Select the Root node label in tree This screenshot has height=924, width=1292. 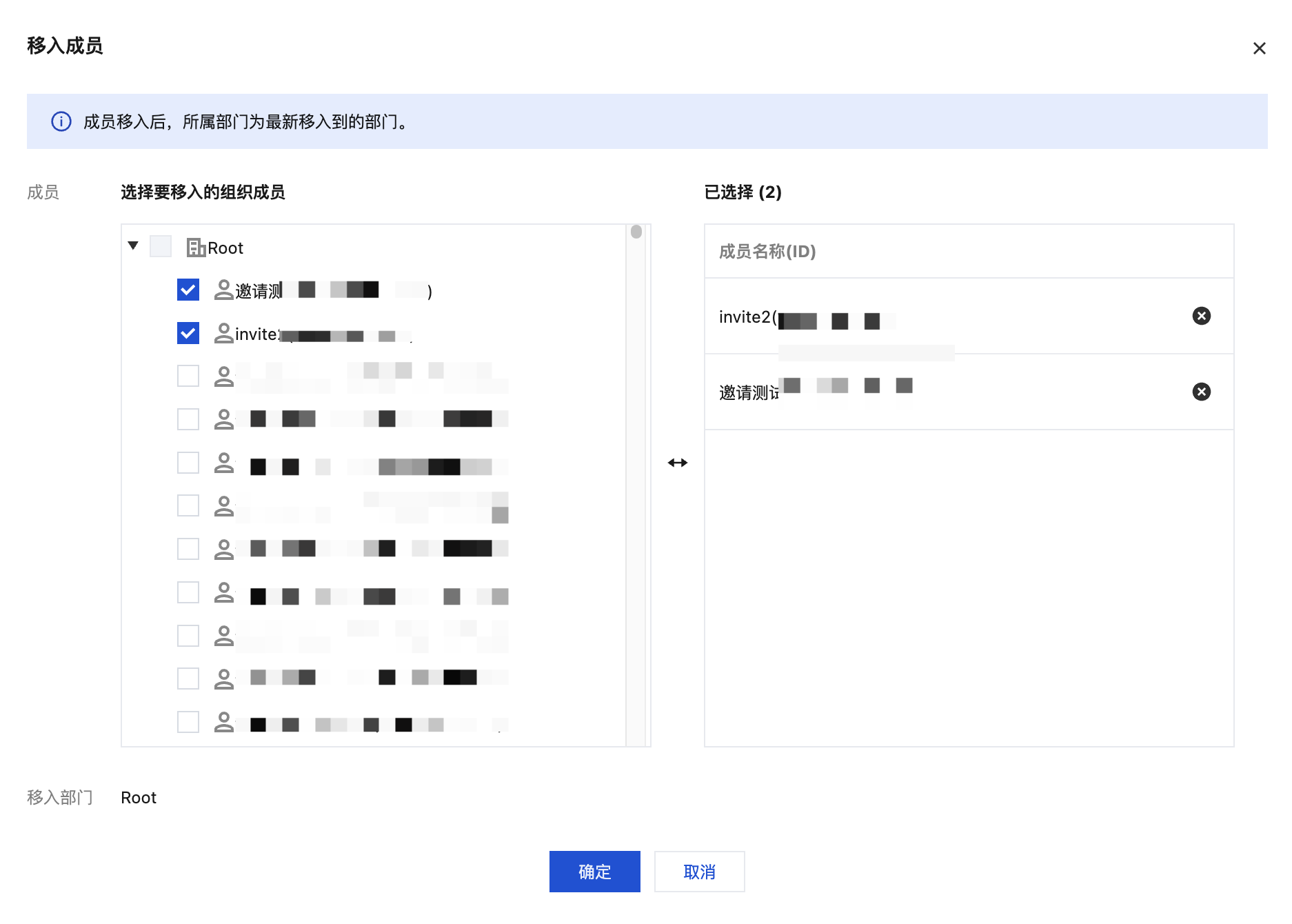point(225,248)
